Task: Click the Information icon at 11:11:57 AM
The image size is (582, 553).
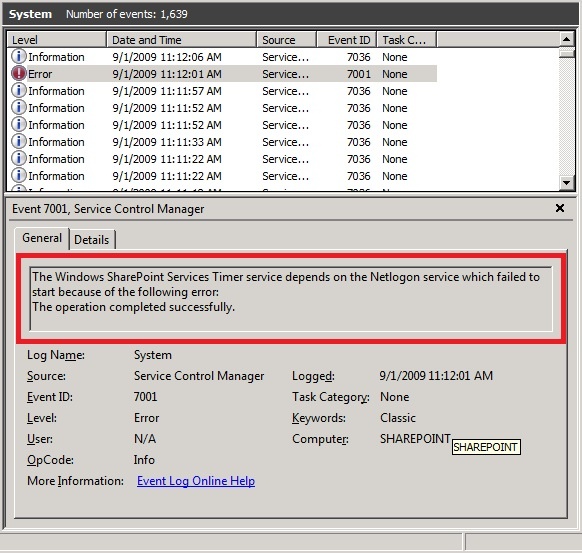Action: [19, 91]
